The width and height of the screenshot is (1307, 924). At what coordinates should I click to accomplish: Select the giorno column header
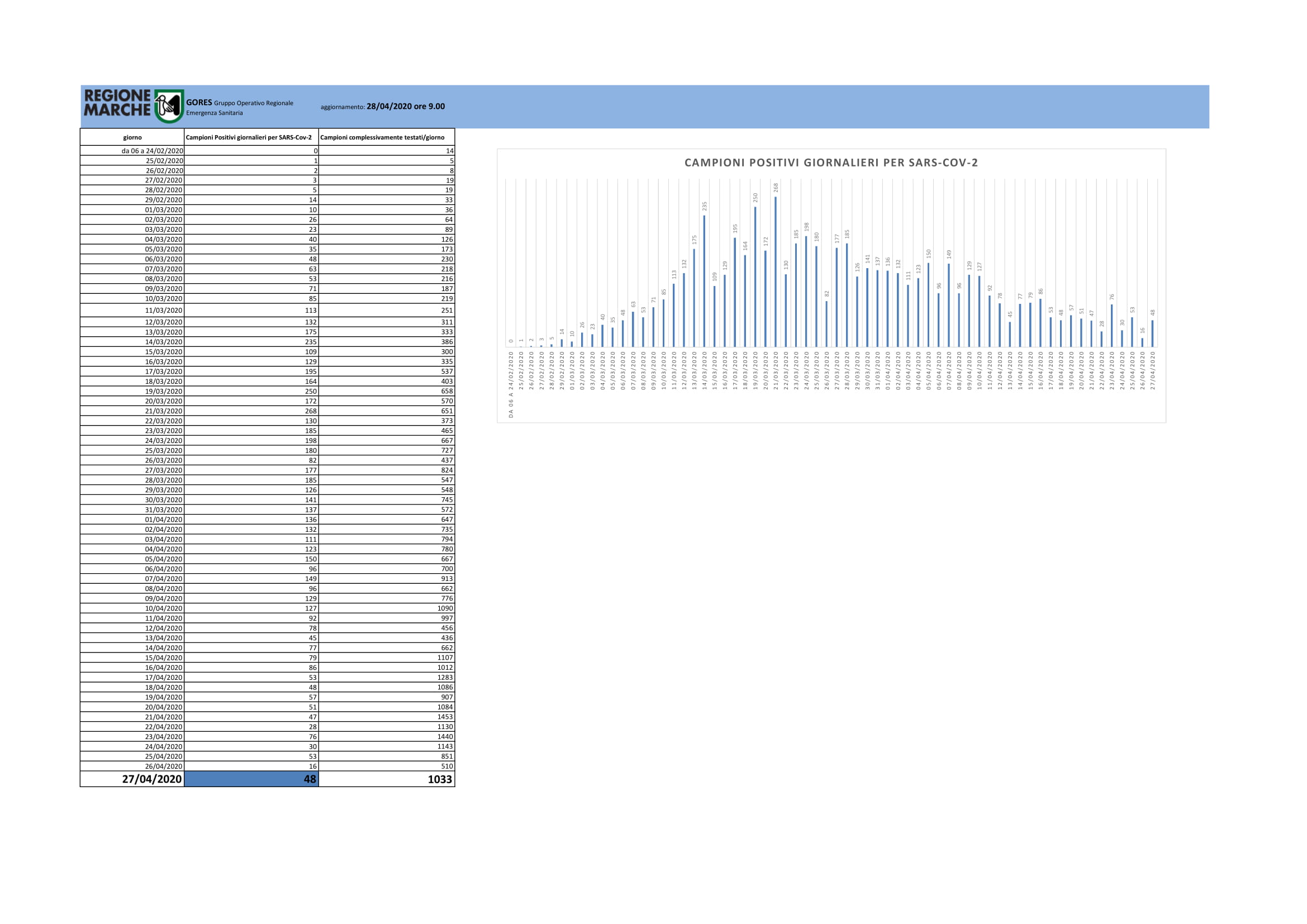tap(132, 137)
